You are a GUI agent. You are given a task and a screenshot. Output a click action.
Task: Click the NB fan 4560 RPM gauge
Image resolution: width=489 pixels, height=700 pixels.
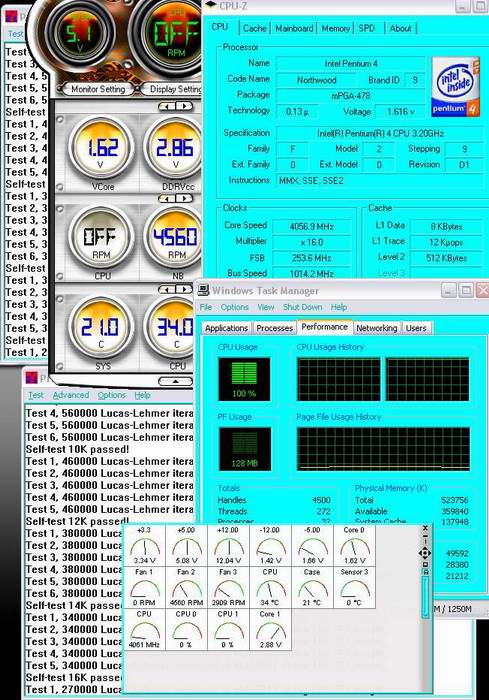pos(173,239)
